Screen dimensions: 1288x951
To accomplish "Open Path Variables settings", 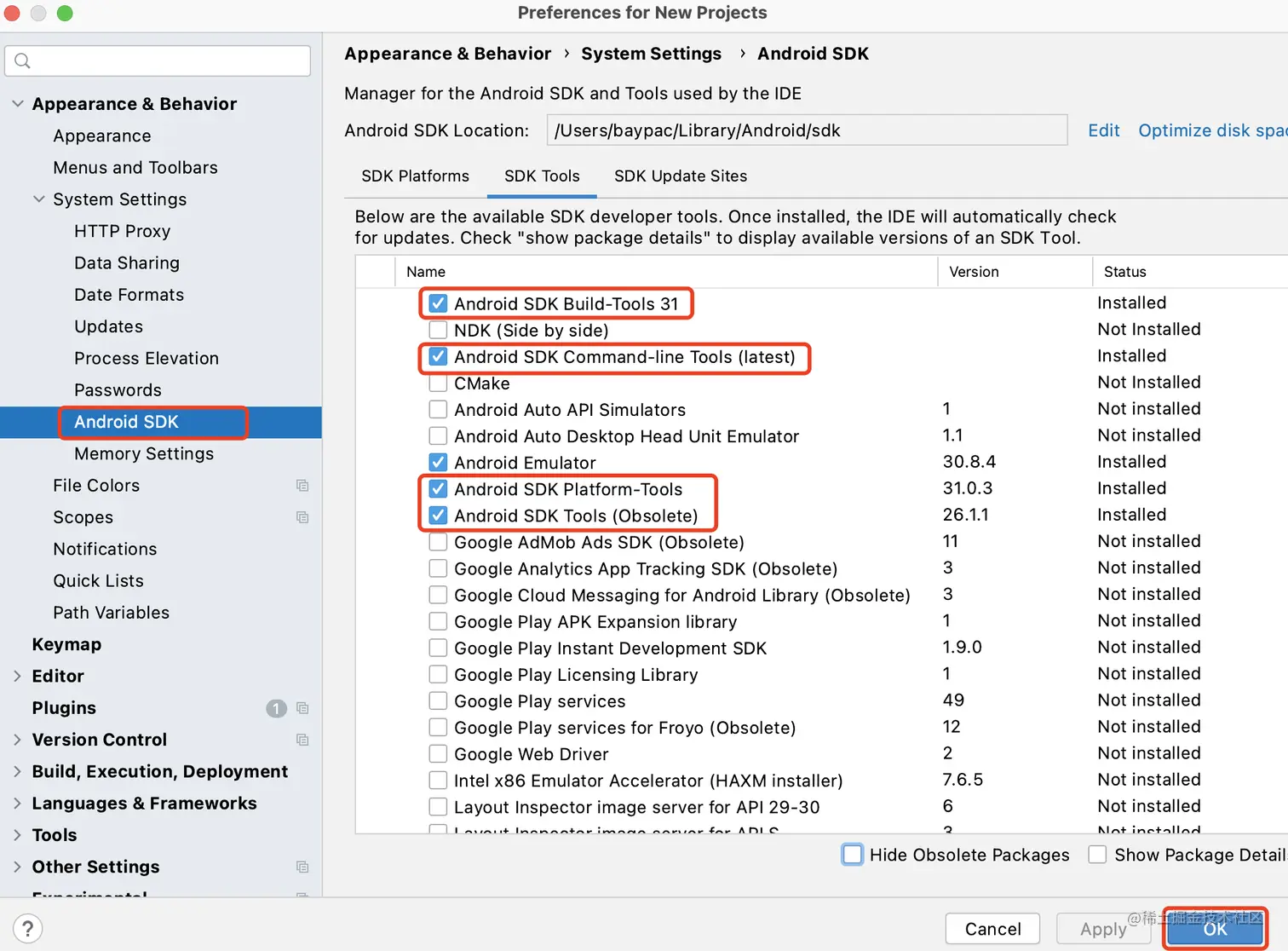I will click(112, 613).
